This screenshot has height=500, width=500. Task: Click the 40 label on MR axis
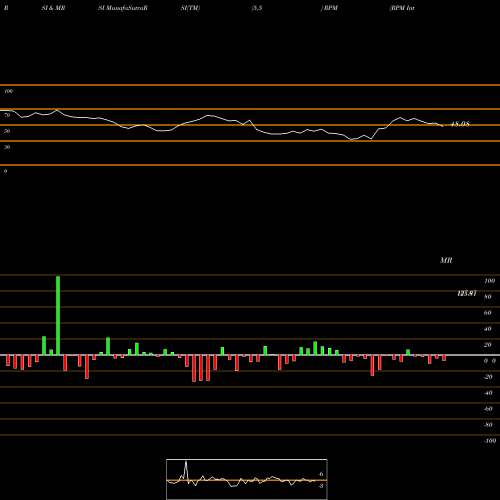488,329
